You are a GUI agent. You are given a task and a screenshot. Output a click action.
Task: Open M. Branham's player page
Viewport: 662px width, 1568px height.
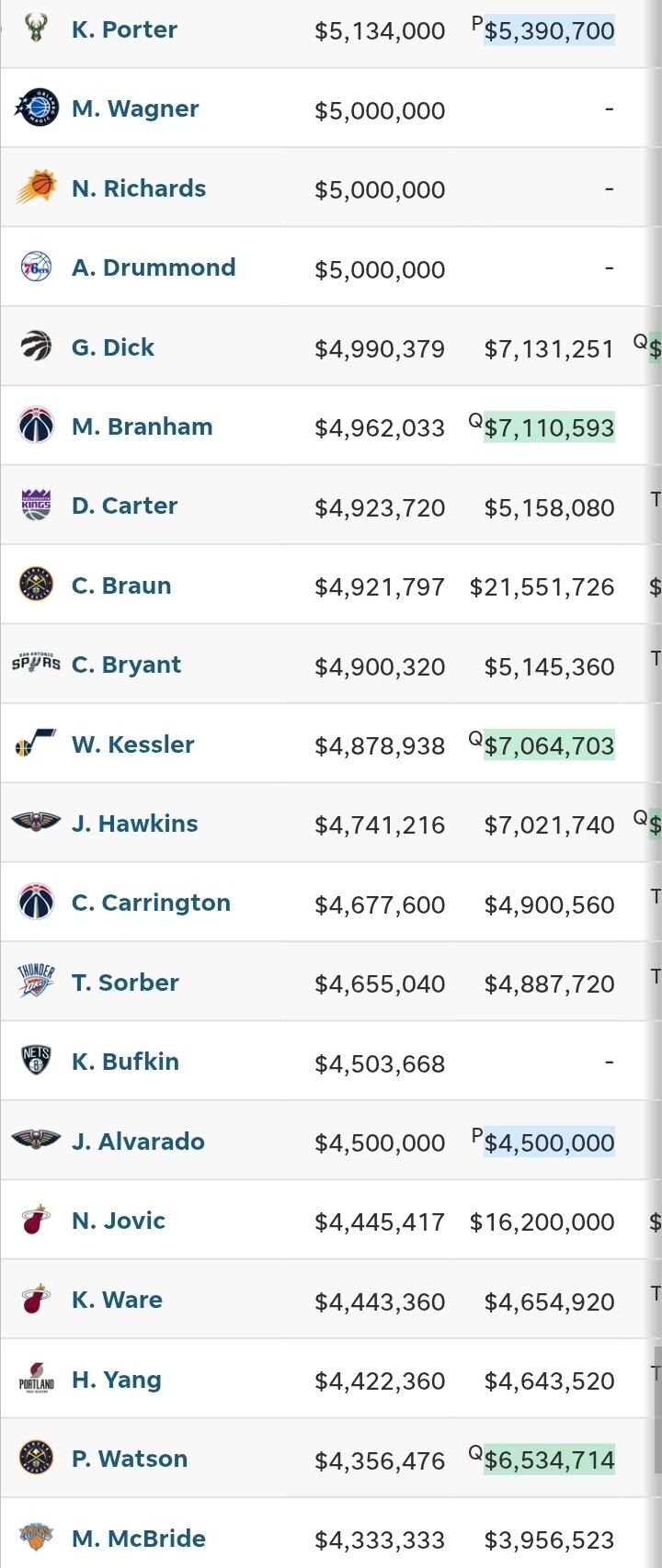coord(142,426)
